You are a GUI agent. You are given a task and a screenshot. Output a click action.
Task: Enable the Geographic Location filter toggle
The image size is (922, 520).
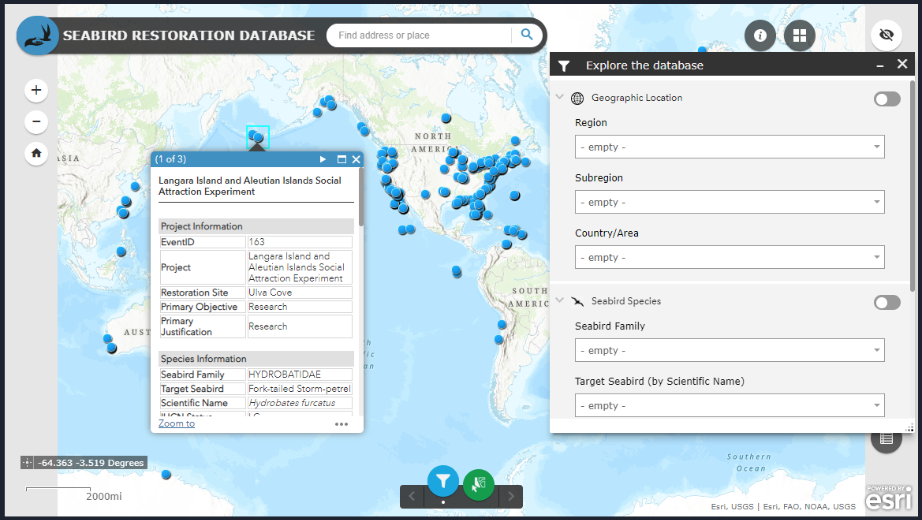click(x=886, y=99)
